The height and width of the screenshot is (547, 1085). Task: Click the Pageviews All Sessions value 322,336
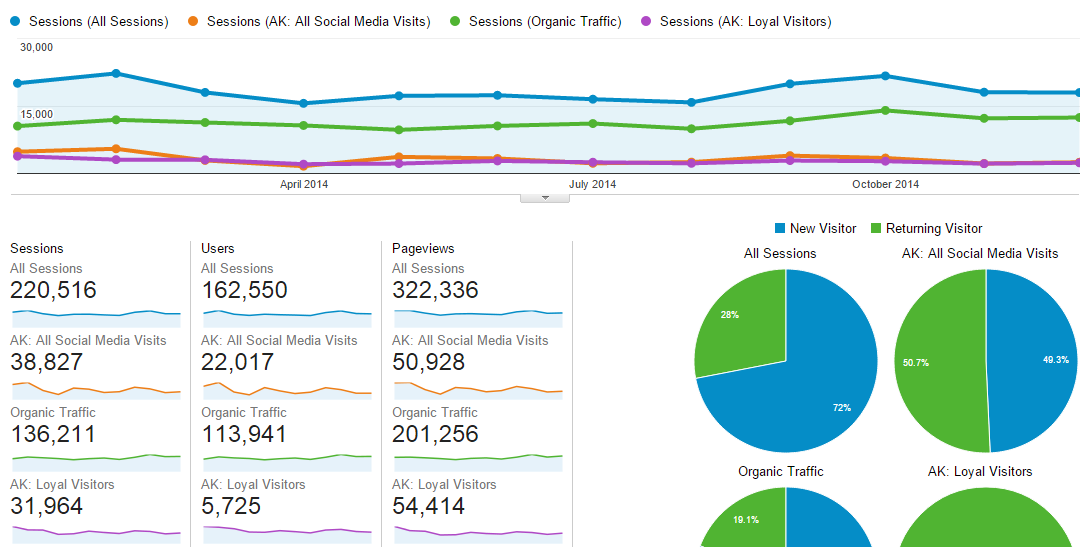435,290
